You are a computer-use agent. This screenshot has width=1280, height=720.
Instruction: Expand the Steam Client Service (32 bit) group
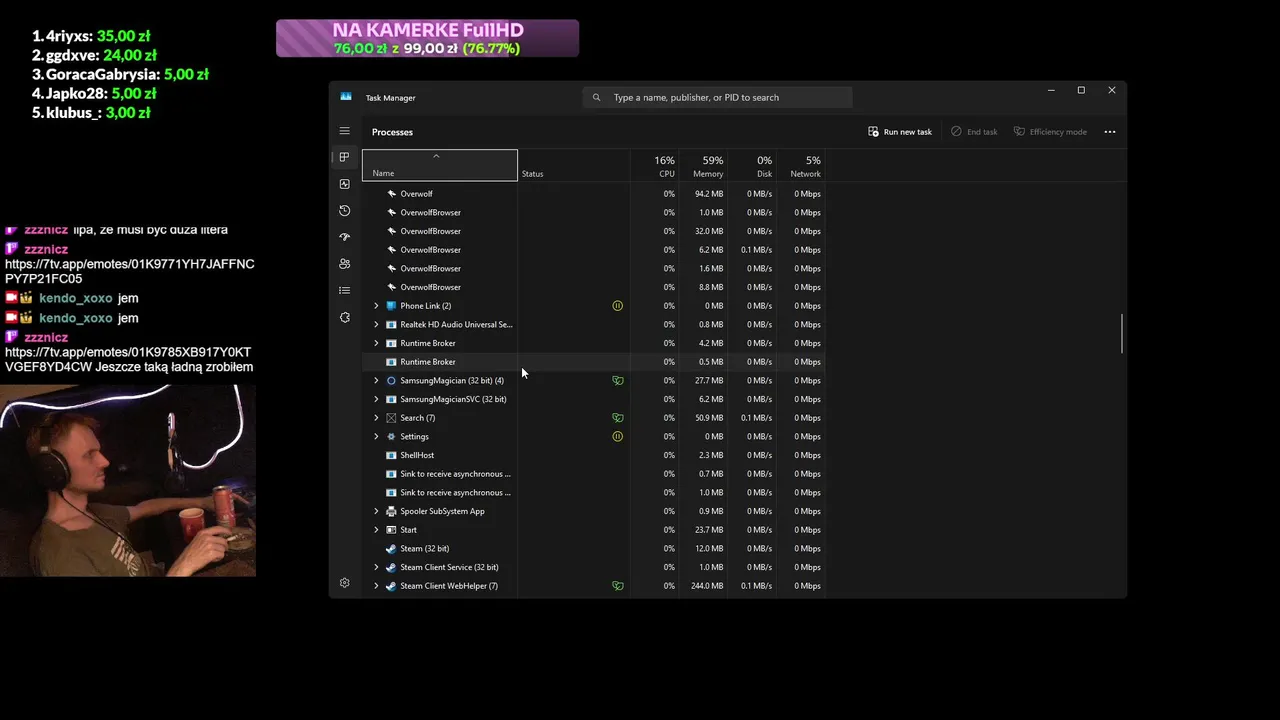click(x=376, y=567)
